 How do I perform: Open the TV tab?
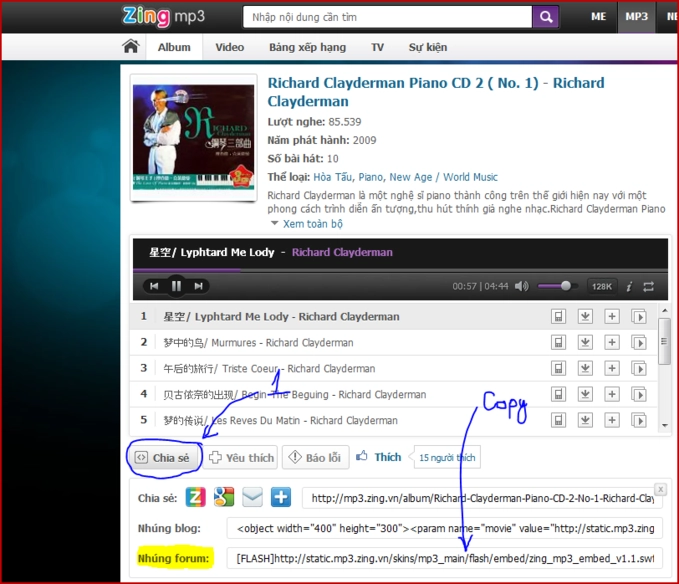[377, 47]
